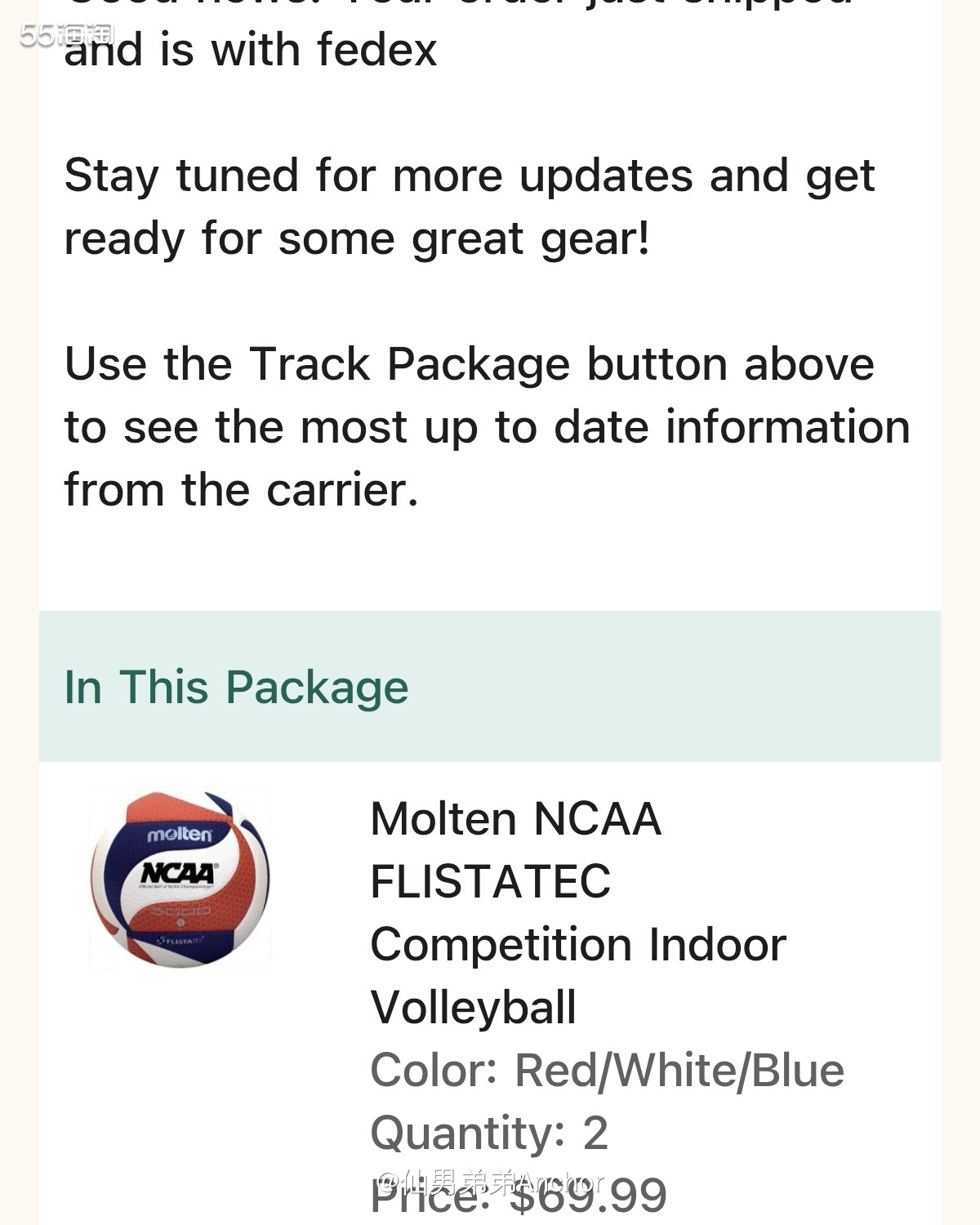
Task: Tap the 55海淘 watermark logo
Action: pyautogui.click(x=67, y=35)
